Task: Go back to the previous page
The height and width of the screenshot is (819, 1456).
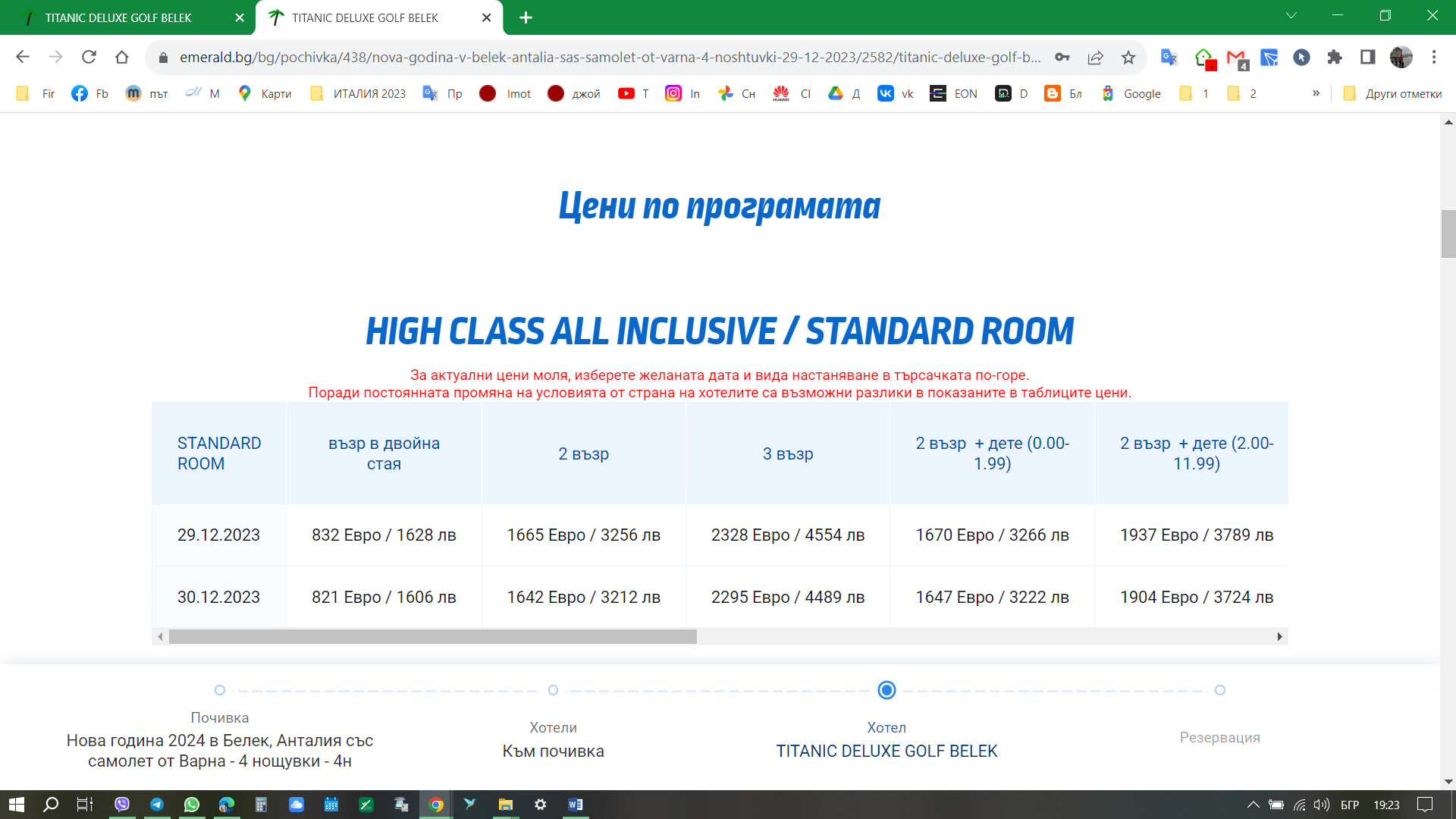Action: pos(23,57)
